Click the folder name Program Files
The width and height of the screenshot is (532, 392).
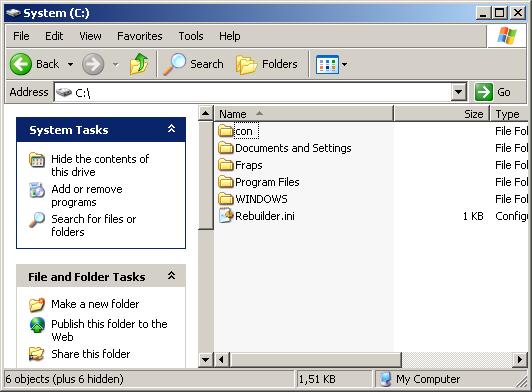click(x=267, y=182)
